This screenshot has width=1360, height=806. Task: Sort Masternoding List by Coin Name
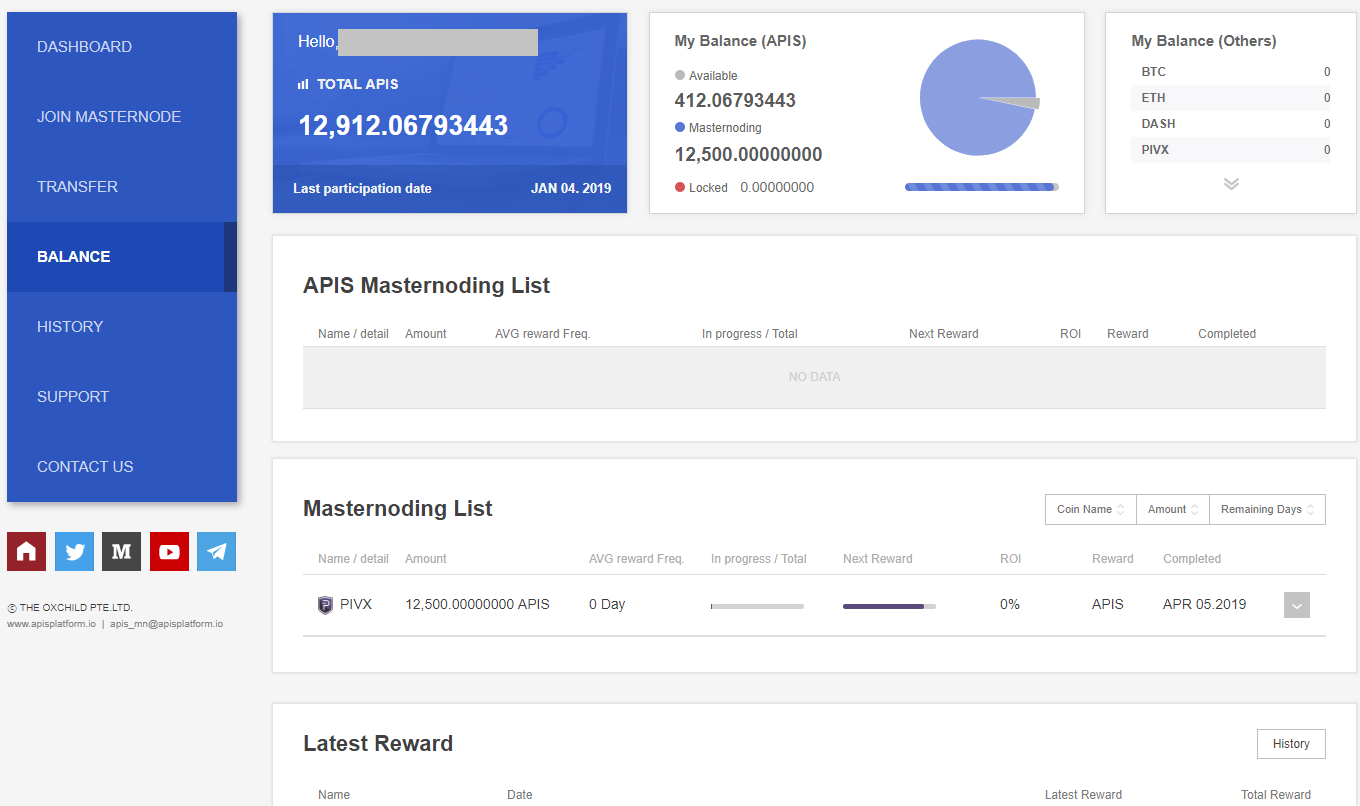coord(1090,509)
